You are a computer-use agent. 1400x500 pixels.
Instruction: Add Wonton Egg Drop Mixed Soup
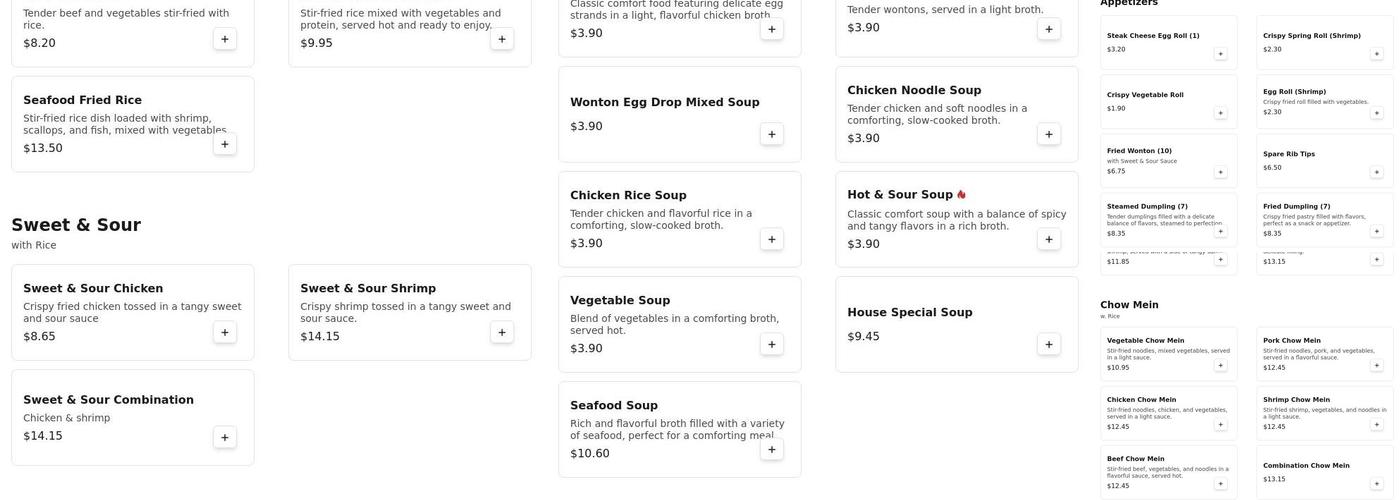click(772, 134)
